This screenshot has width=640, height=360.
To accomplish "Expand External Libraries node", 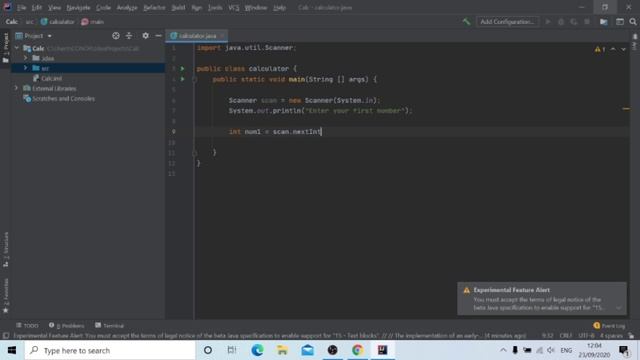I will pyautogui.click(x=17, y=88).
